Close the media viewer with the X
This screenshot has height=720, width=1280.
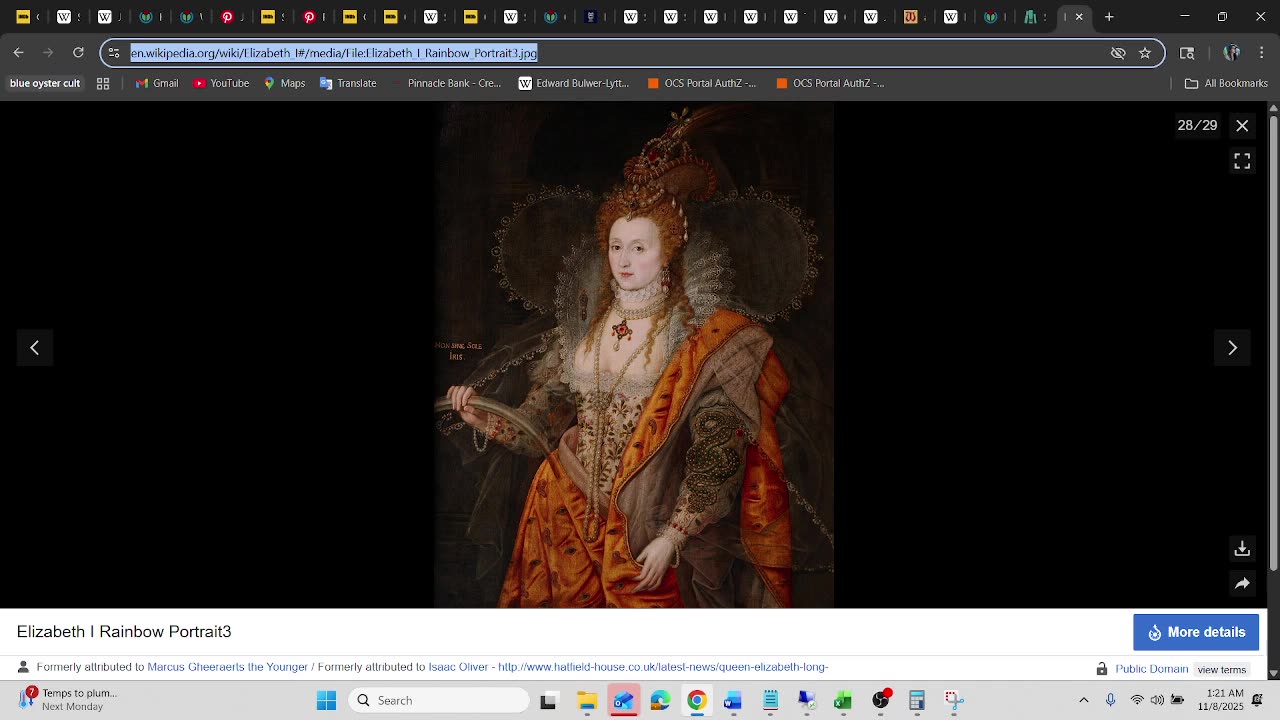[x=1242, y=125]
